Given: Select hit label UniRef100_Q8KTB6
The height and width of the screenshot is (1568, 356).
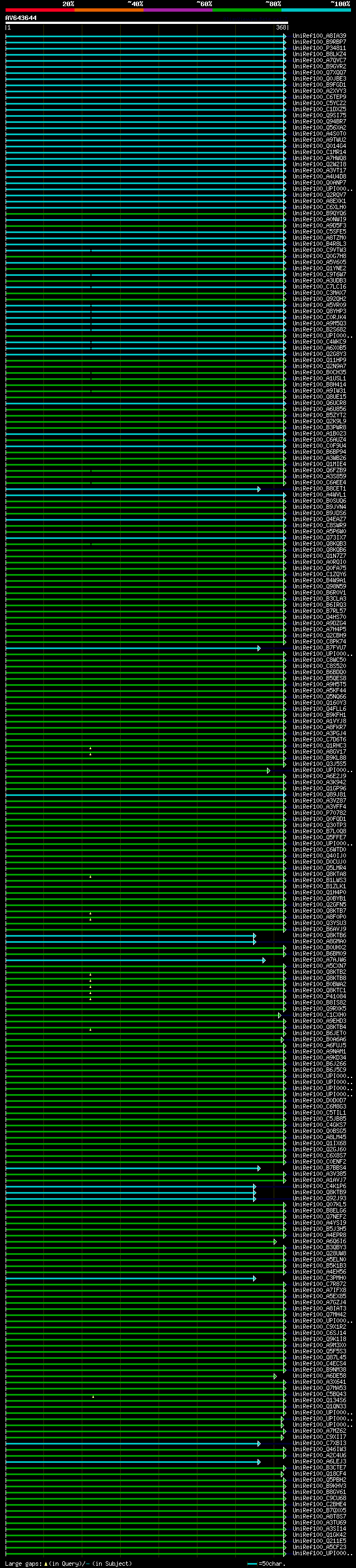Looking at the screenshot, I should [319, 936].
